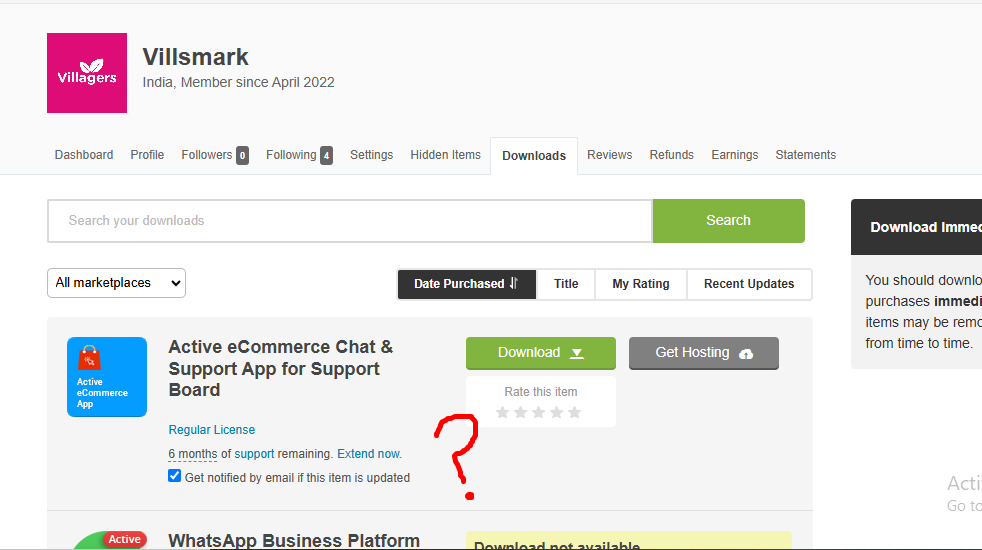Click the Extend now link

tap(370, 454)
